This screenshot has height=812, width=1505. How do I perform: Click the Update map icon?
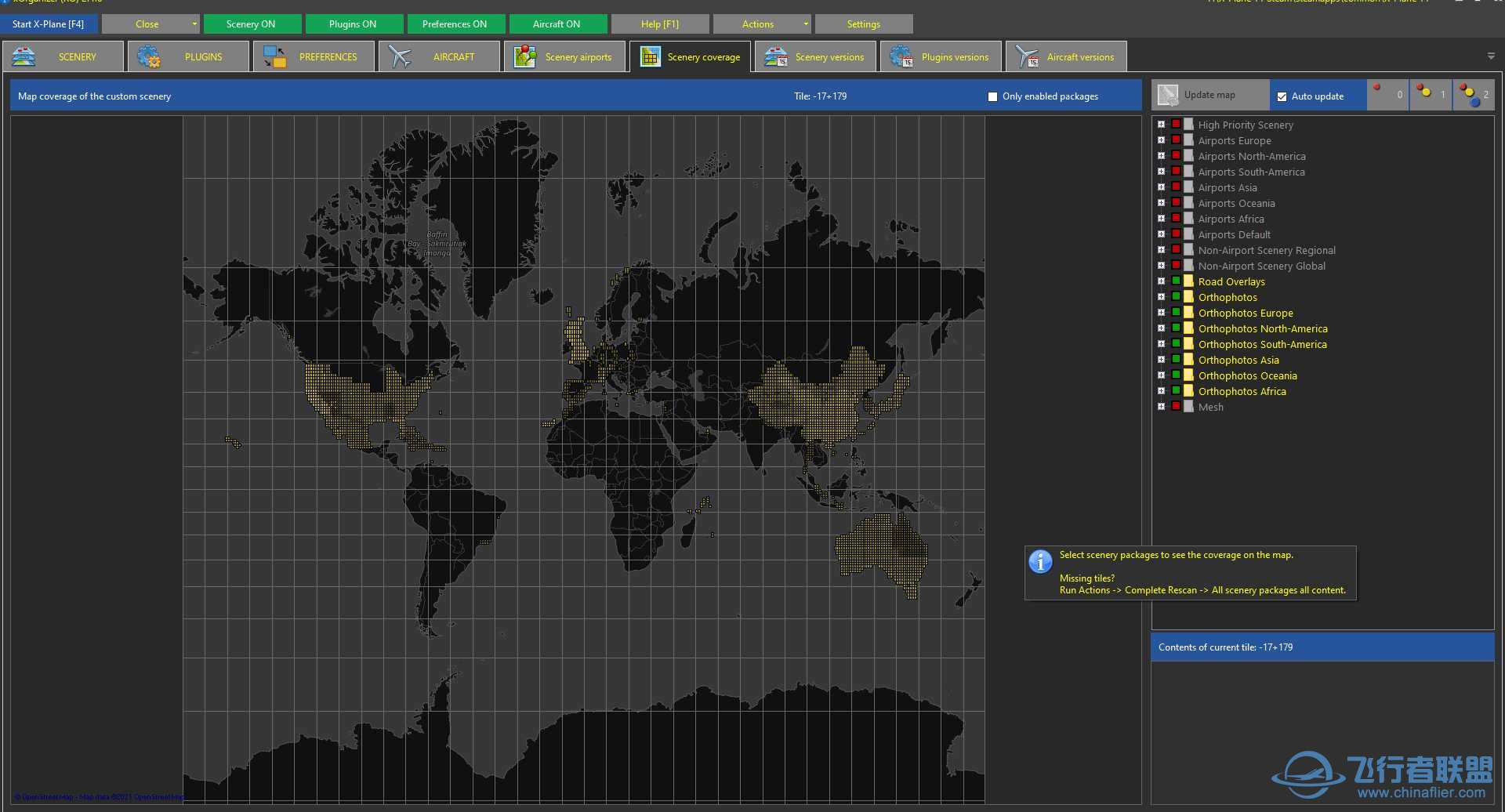point(1168,95)
